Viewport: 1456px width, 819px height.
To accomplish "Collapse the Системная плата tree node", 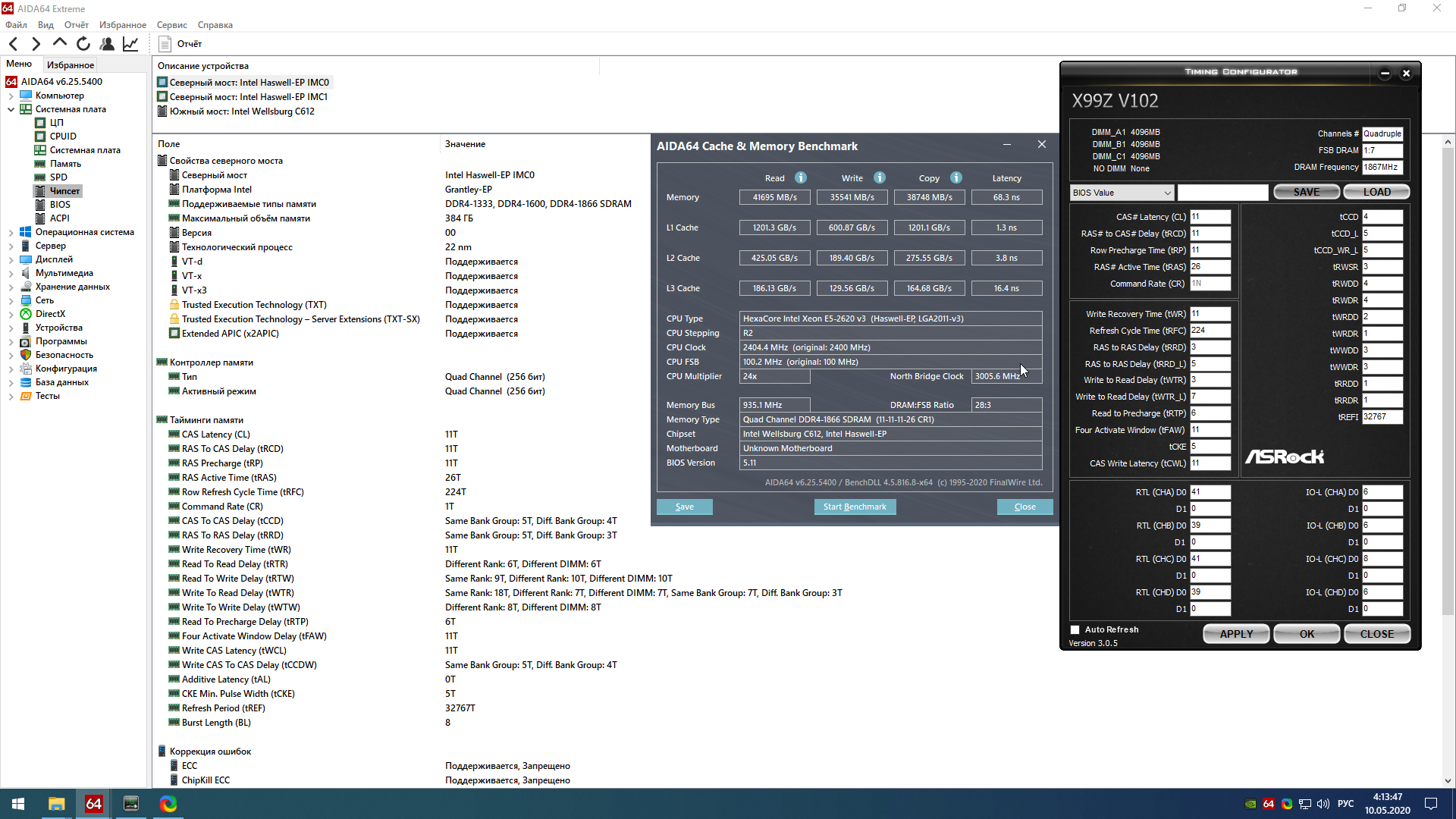I will 11,109.
